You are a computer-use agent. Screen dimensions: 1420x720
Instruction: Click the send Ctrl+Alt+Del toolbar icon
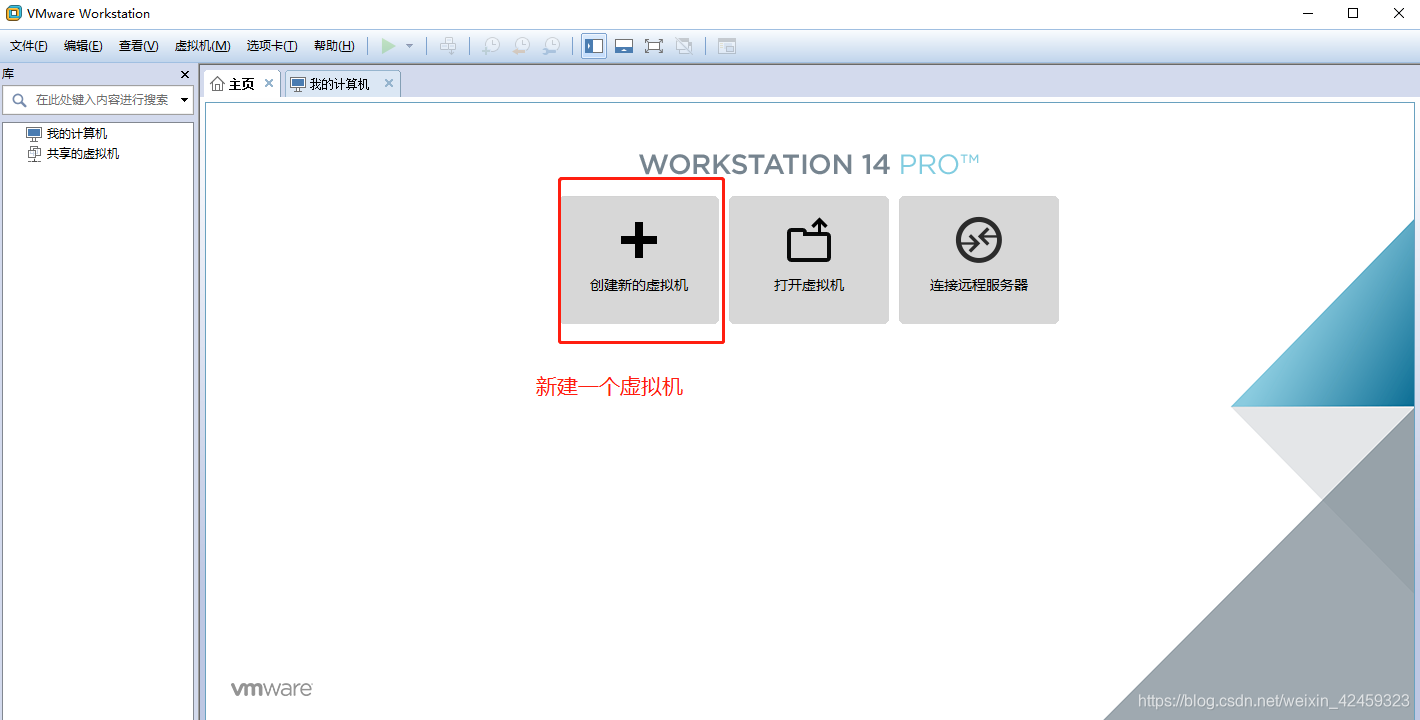[448, 46]
